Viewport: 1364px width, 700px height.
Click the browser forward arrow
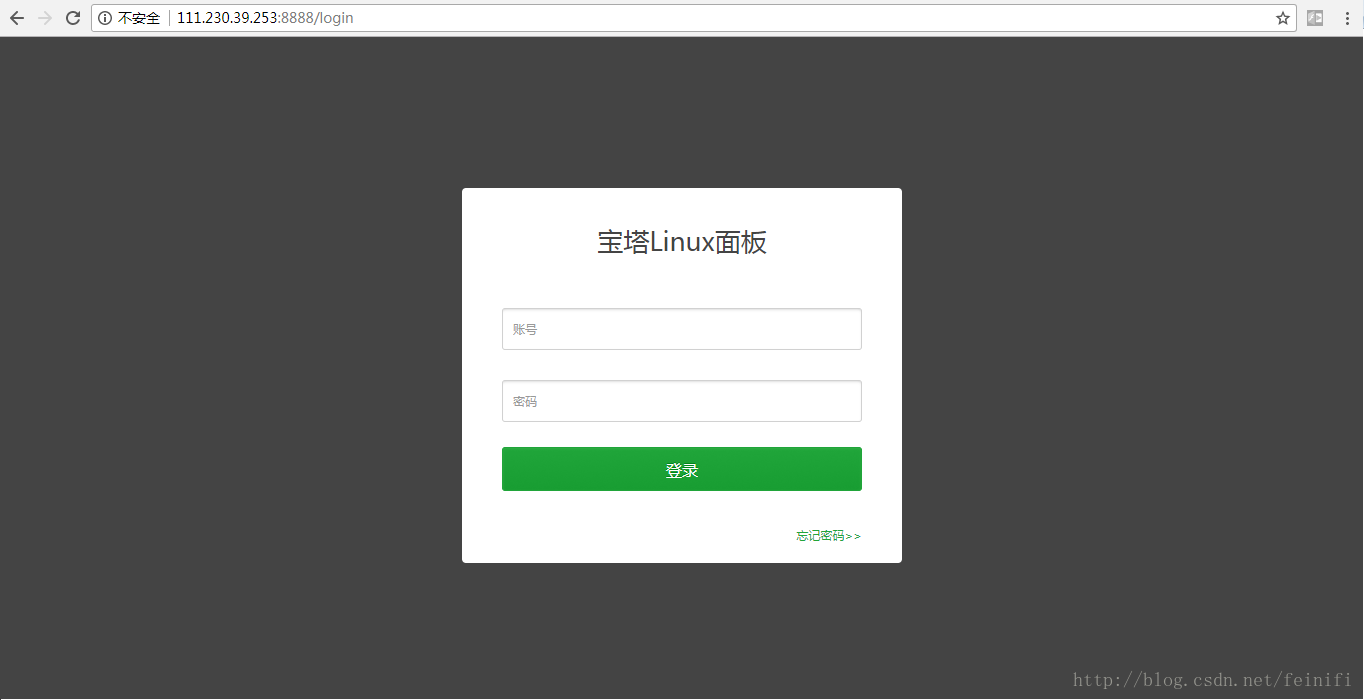click(44, 18)
